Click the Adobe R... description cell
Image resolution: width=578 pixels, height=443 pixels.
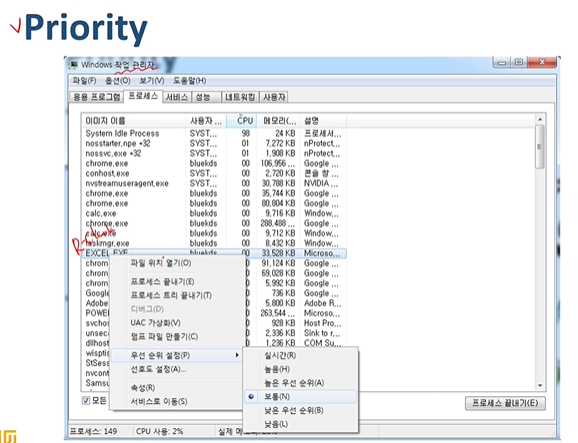[323, 303]
